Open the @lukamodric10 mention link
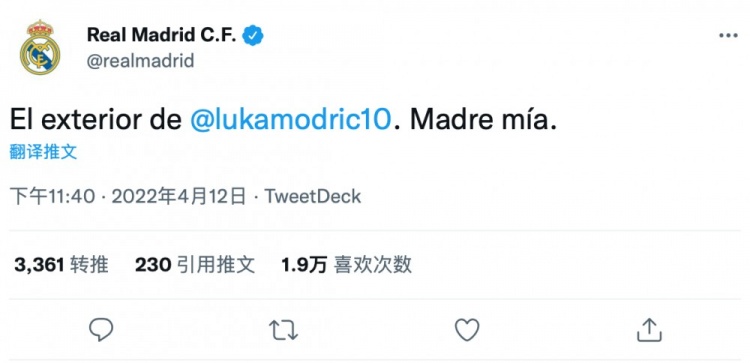Screen dimensions: 750x363 (x=291, y=120)
